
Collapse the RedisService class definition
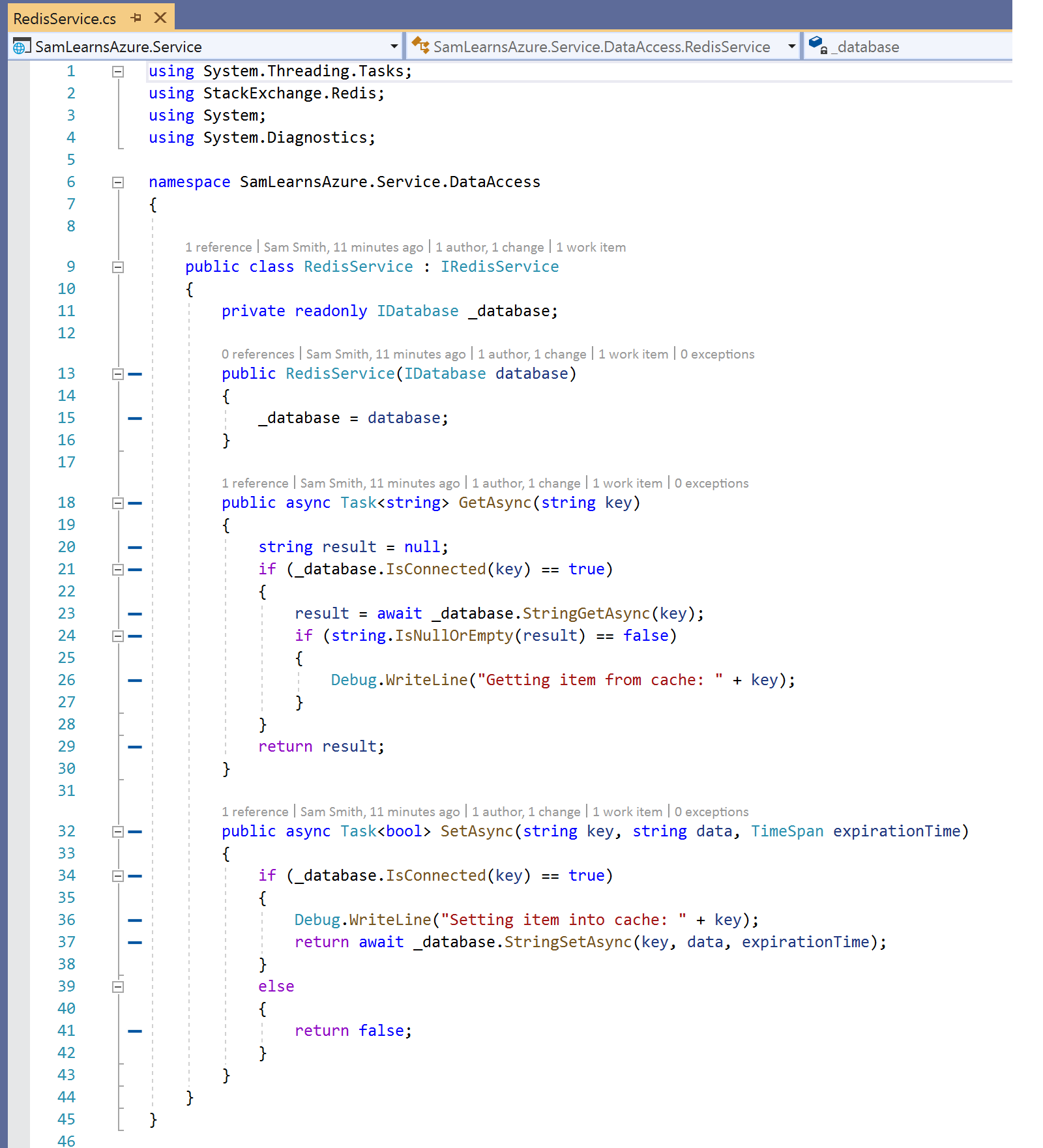pos(118,267)
